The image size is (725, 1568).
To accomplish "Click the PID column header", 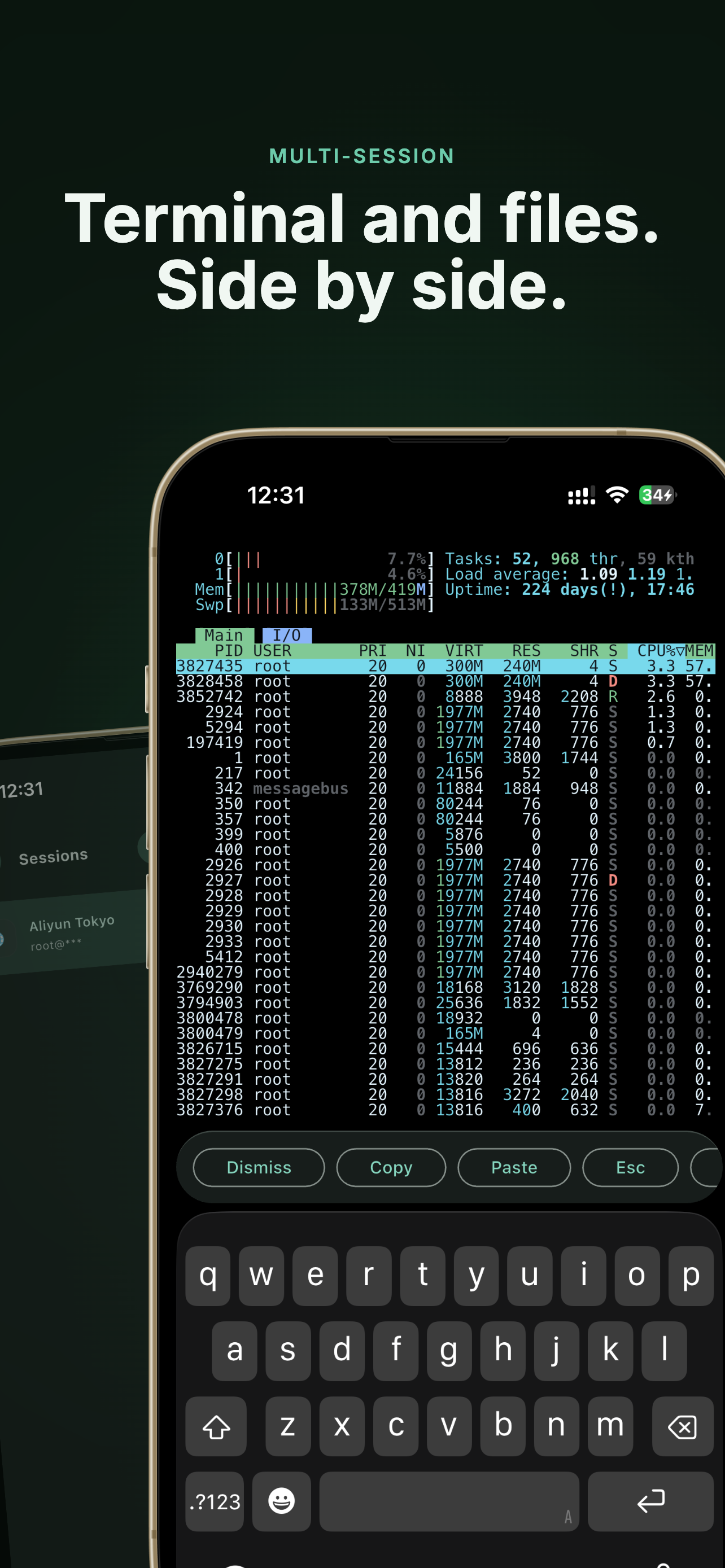I will point(229,651).
